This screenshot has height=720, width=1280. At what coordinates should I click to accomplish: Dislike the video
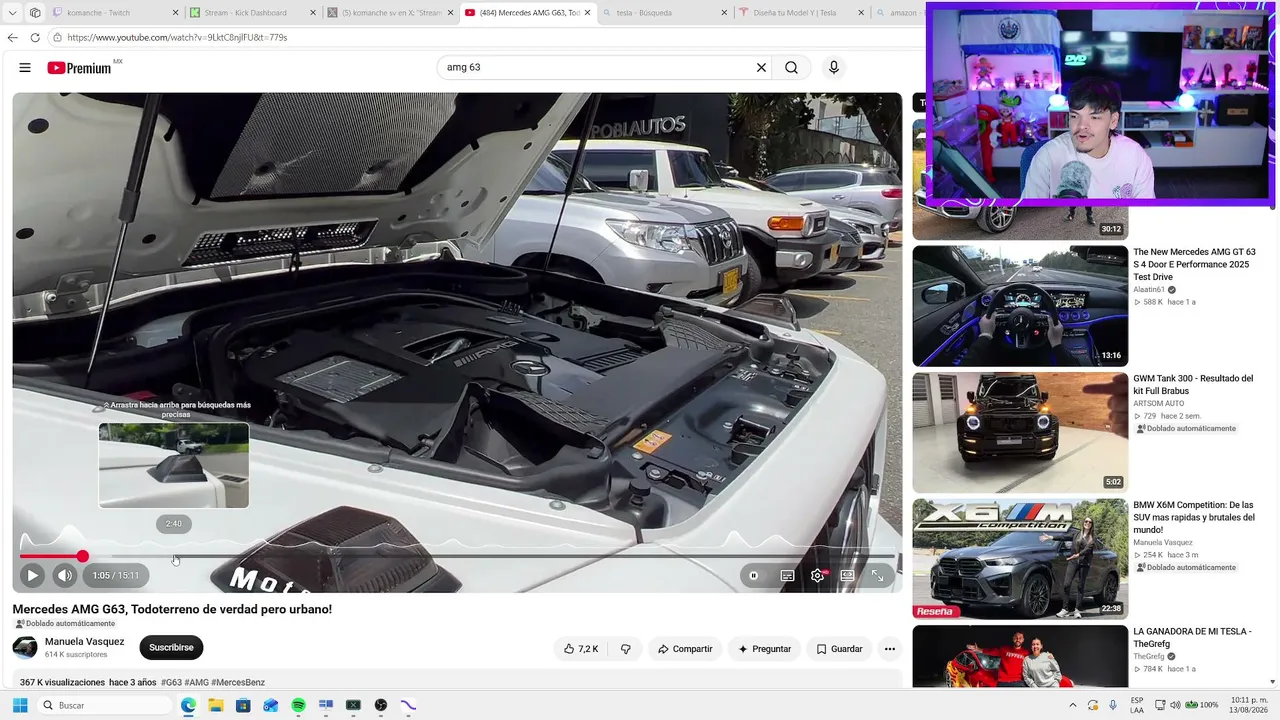pyautogui.click(x=626, y=649)
